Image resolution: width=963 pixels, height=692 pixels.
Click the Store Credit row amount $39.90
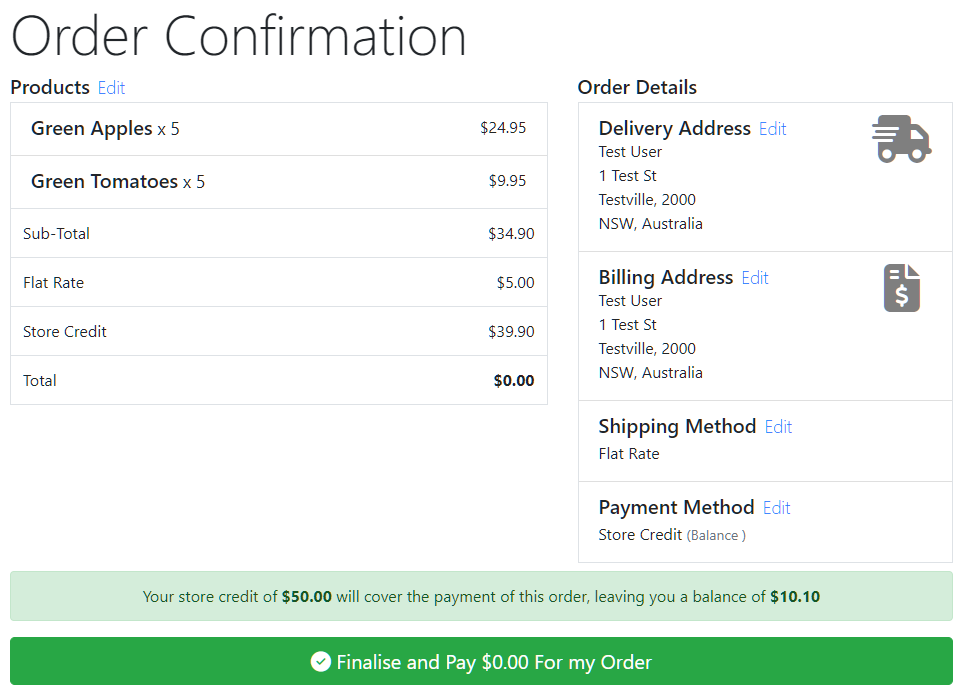[511, 332]
